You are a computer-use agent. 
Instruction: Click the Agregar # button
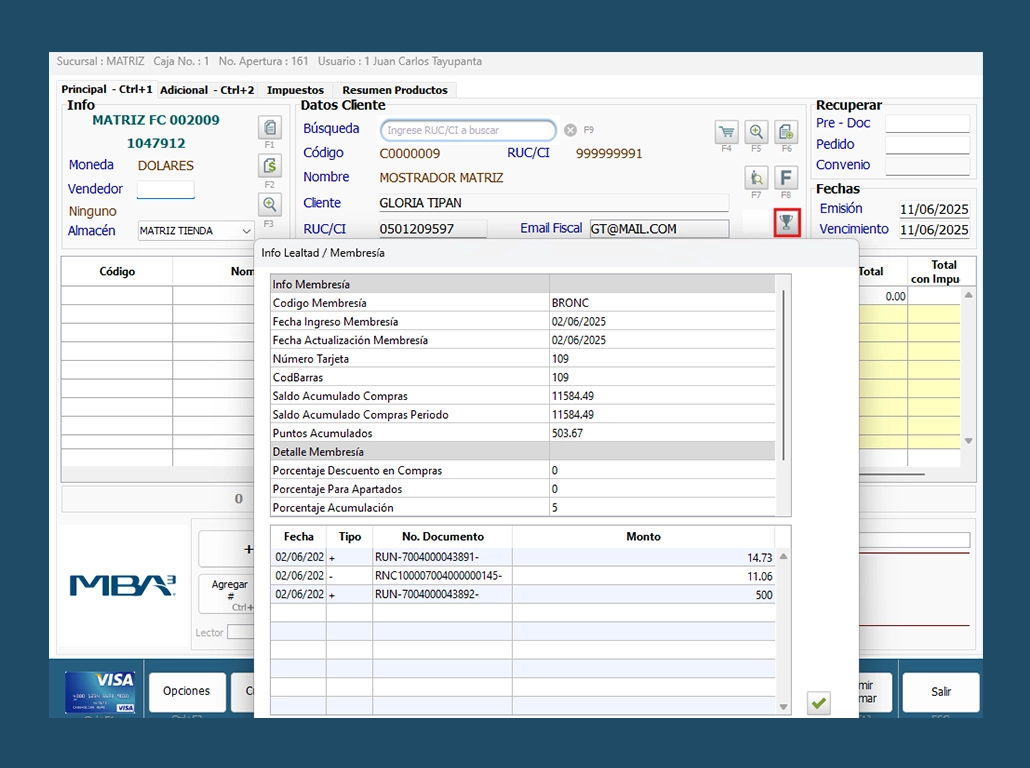227,594
